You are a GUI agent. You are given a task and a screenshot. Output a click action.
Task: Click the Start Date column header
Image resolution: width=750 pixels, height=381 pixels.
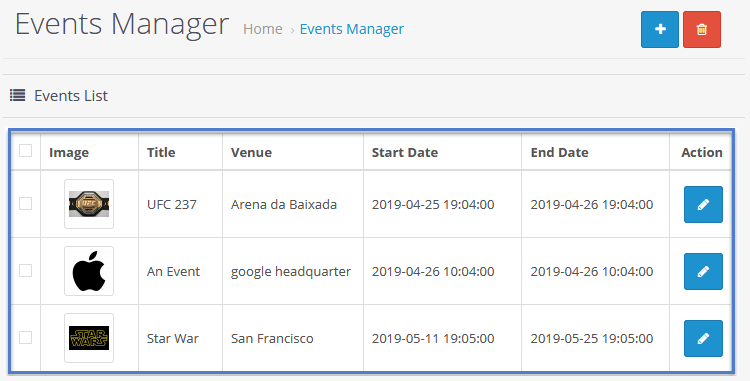click(405, 152)
